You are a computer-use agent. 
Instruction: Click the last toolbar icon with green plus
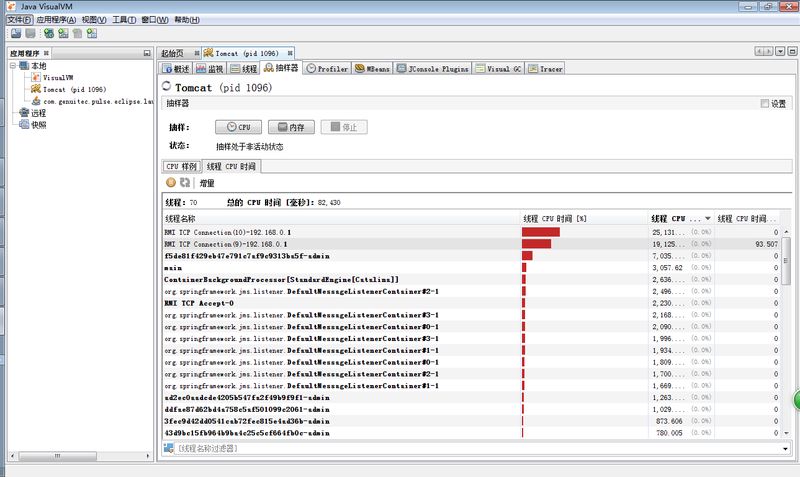[x=91, y=33]
